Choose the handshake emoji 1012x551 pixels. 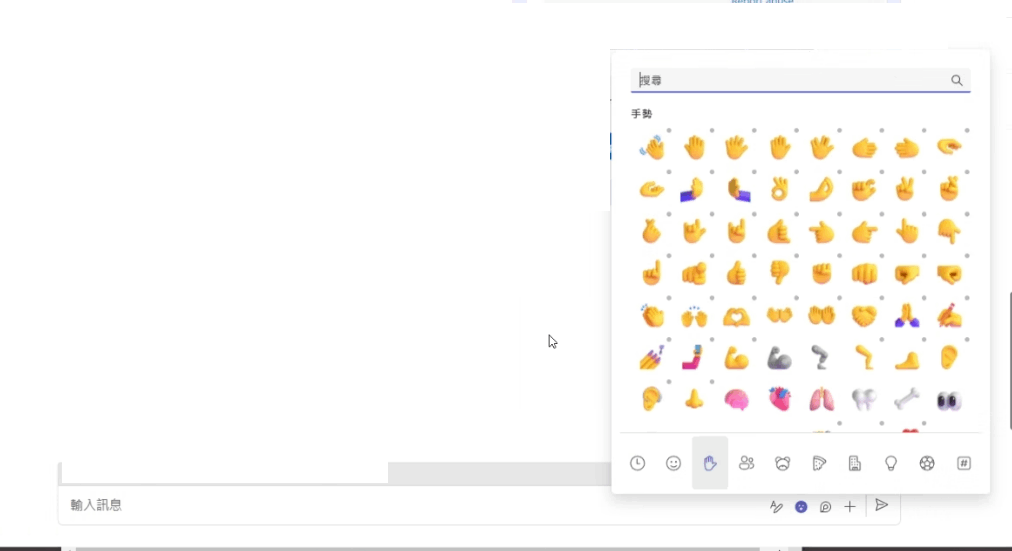click(x=864, y=316)
